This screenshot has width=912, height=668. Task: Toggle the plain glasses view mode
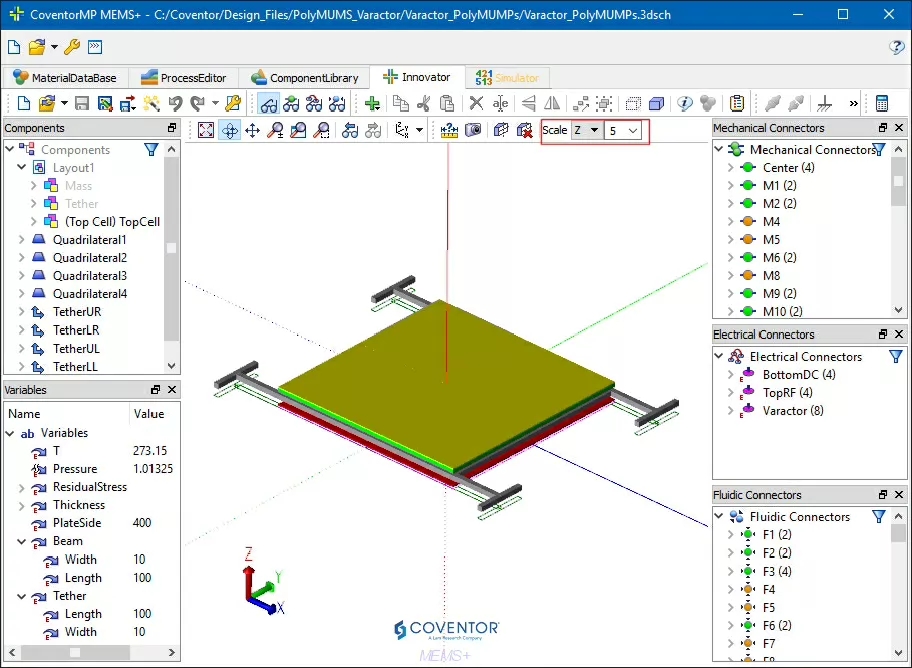pos(269,104)
